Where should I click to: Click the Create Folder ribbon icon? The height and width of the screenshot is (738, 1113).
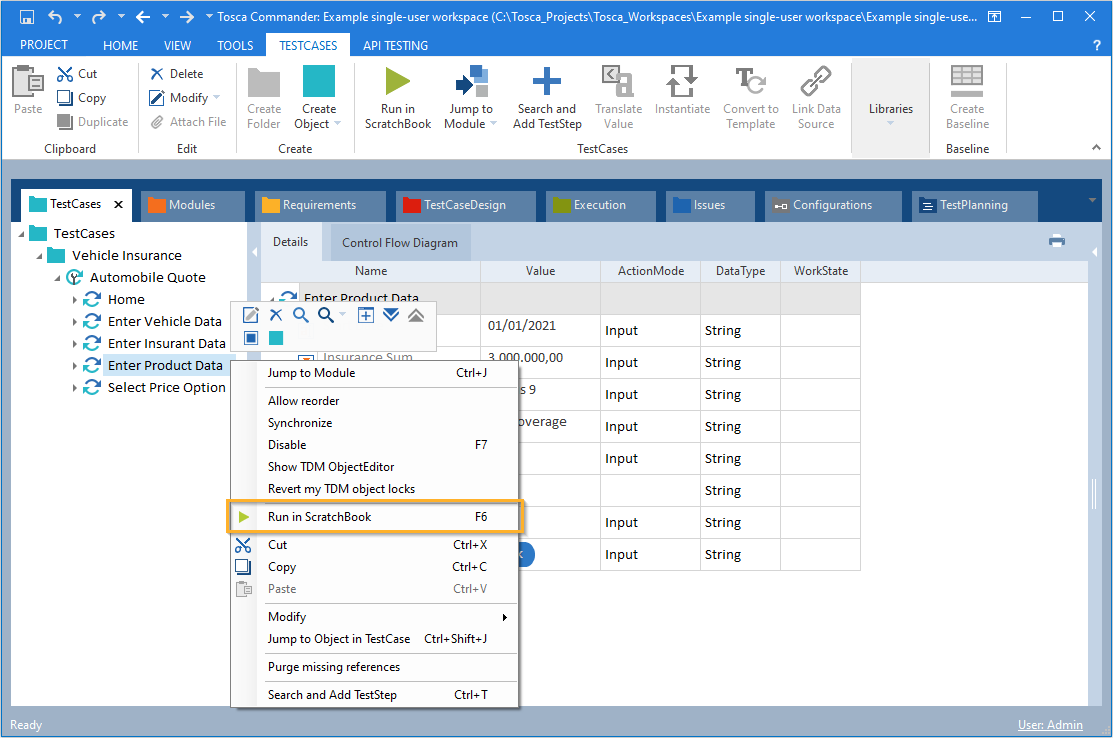(264, 82)
